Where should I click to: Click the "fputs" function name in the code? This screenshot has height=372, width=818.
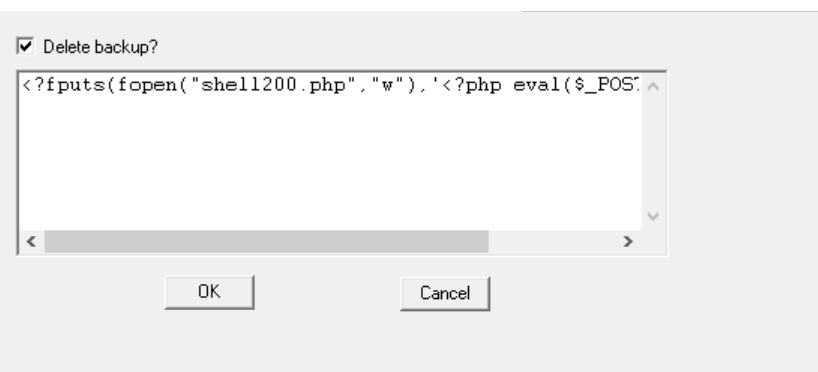pyautogui.click(x=76, y=85)
